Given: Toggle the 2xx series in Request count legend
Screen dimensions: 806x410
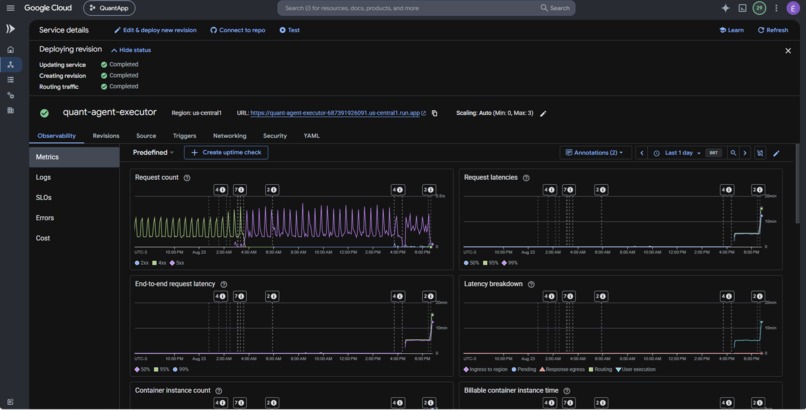Looking at the screenshot, I should 141,263.
